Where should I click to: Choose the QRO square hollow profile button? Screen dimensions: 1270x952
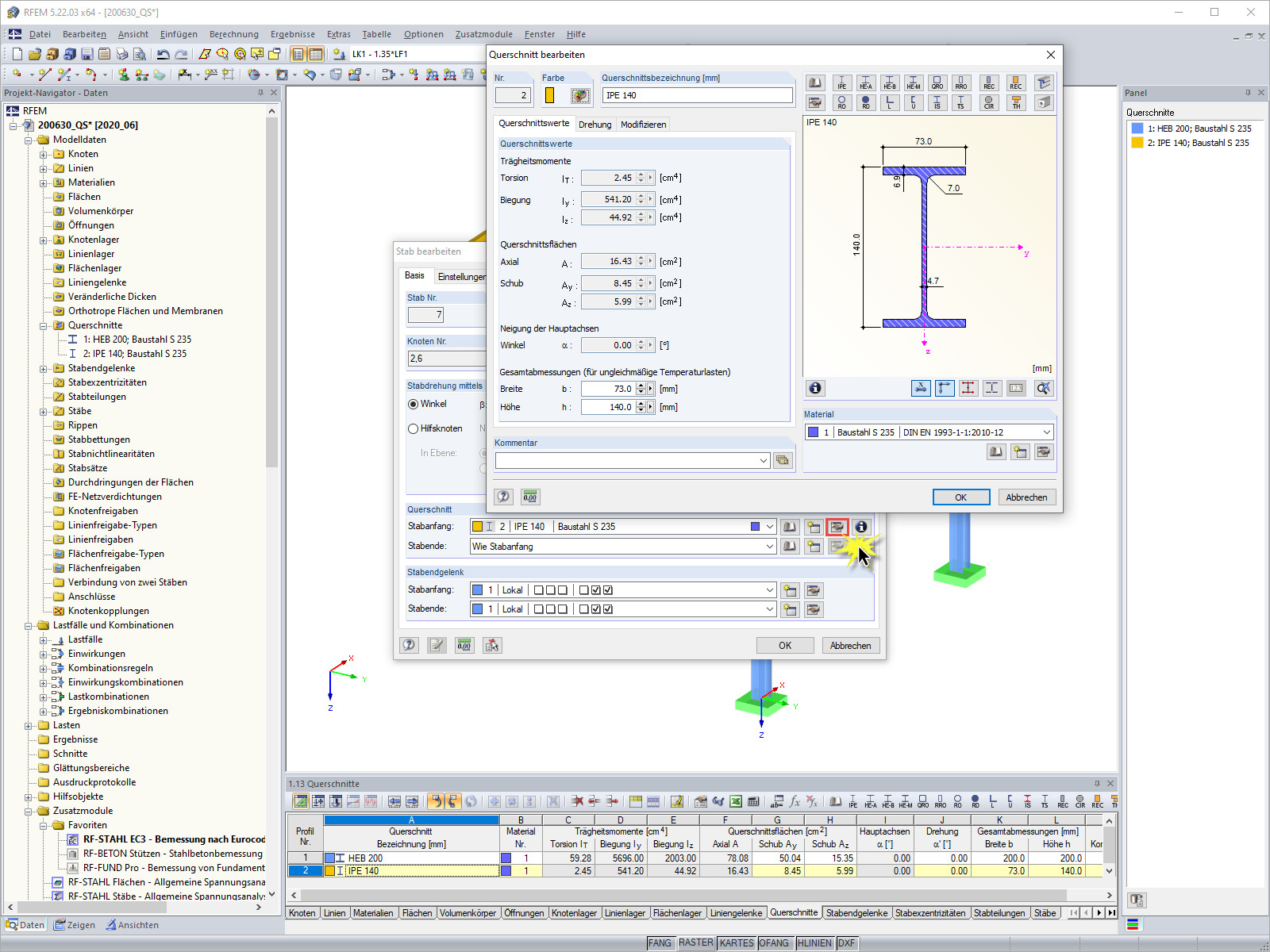[937, 83]
